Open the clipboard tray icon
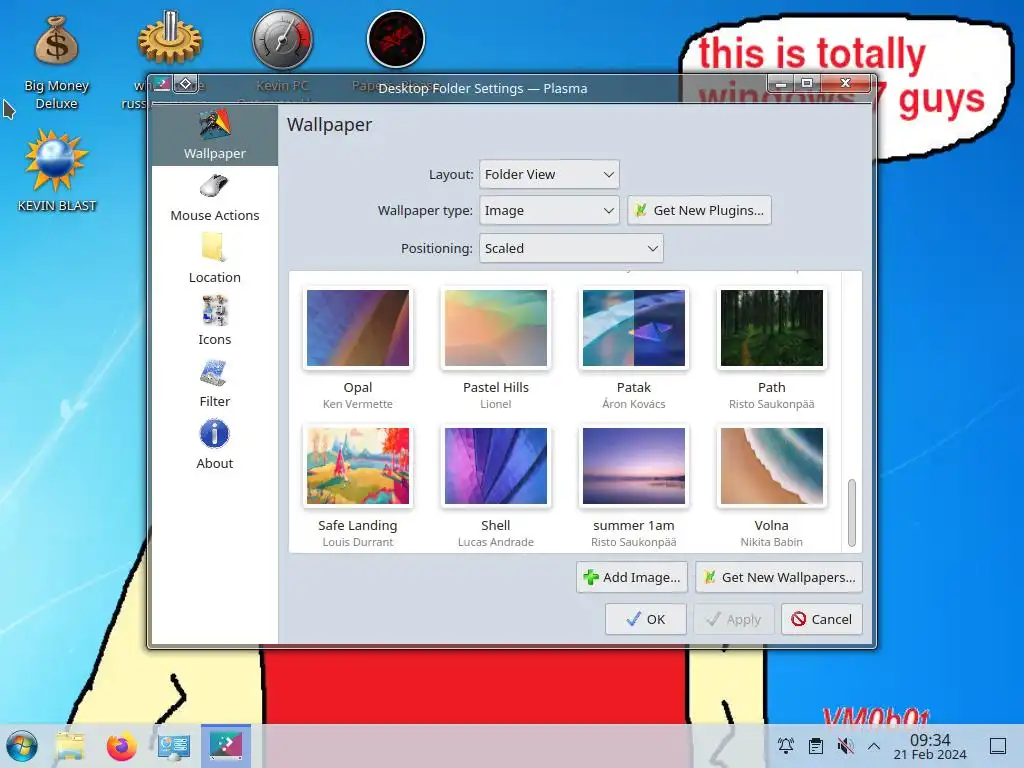The image size is (1024, 768). tap(816, 746)
